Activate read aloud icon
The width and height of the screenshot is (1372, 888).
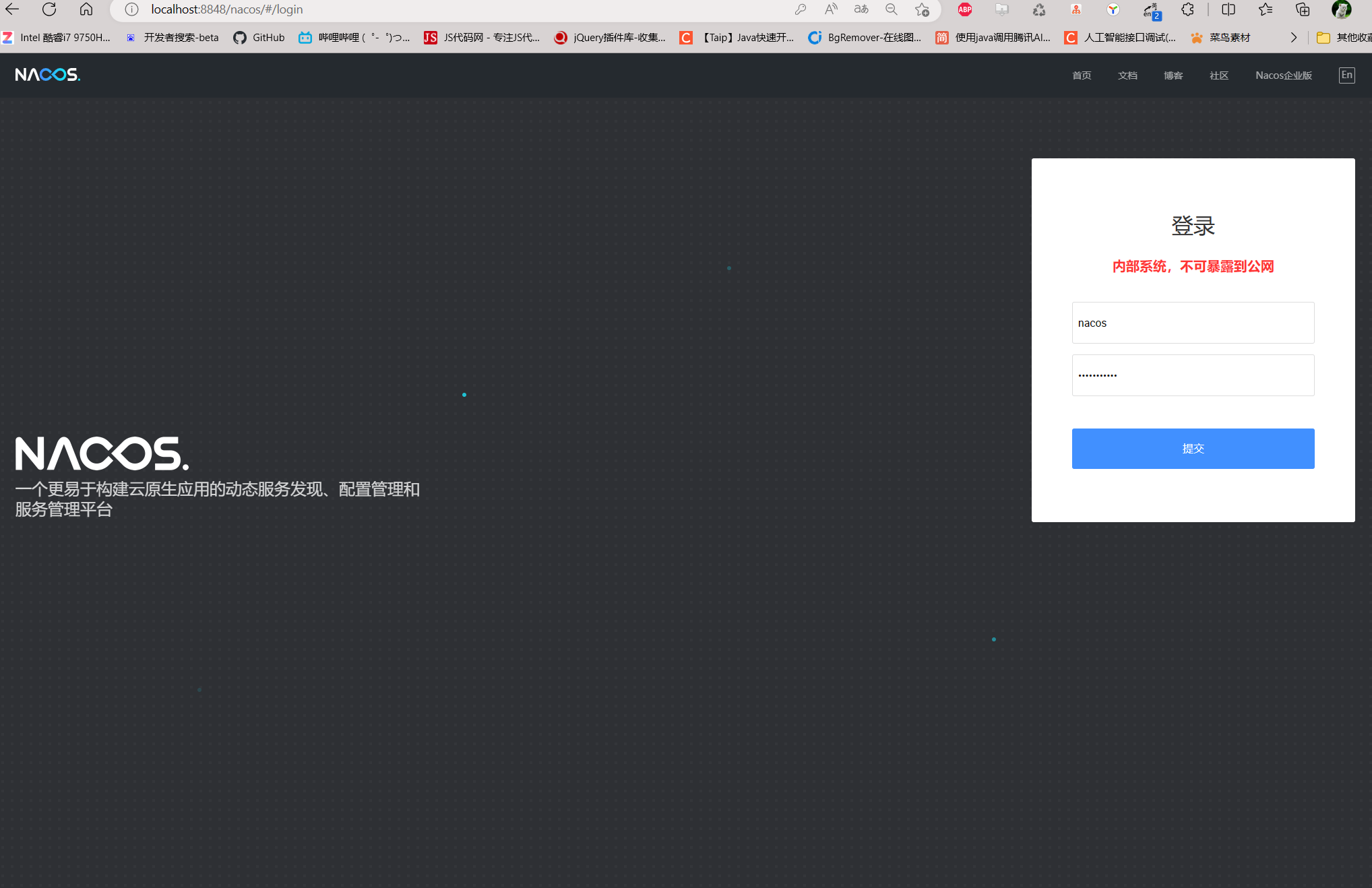pos(831,9)
